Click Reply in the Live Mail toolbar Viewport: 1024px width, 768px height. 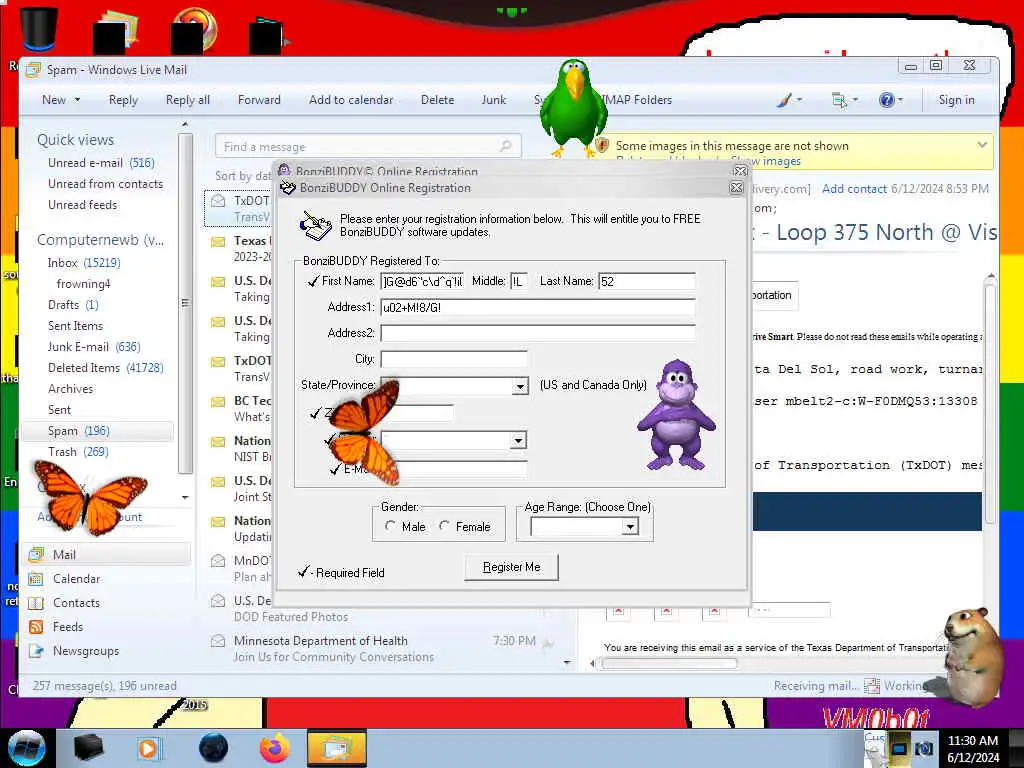tap(123, 100)
